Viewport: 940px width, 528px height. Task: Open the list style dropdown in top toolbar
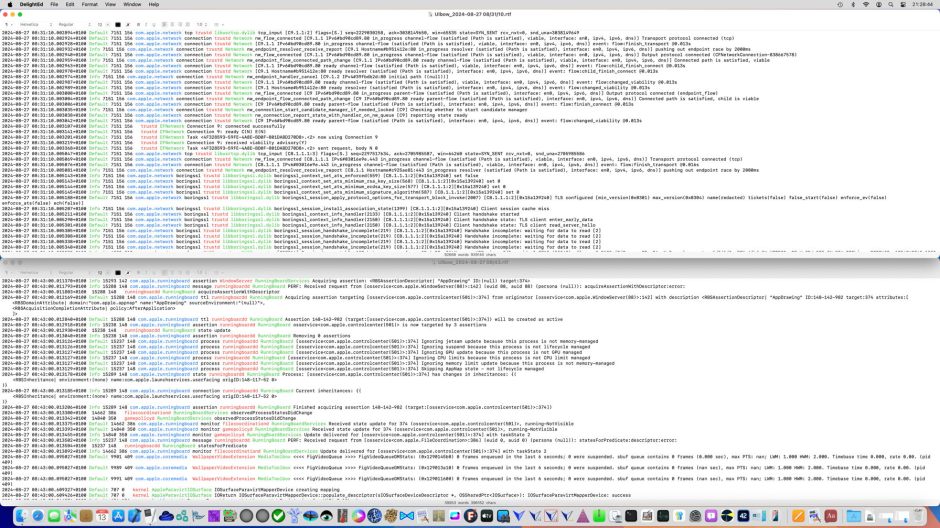[x=219, y=25]
